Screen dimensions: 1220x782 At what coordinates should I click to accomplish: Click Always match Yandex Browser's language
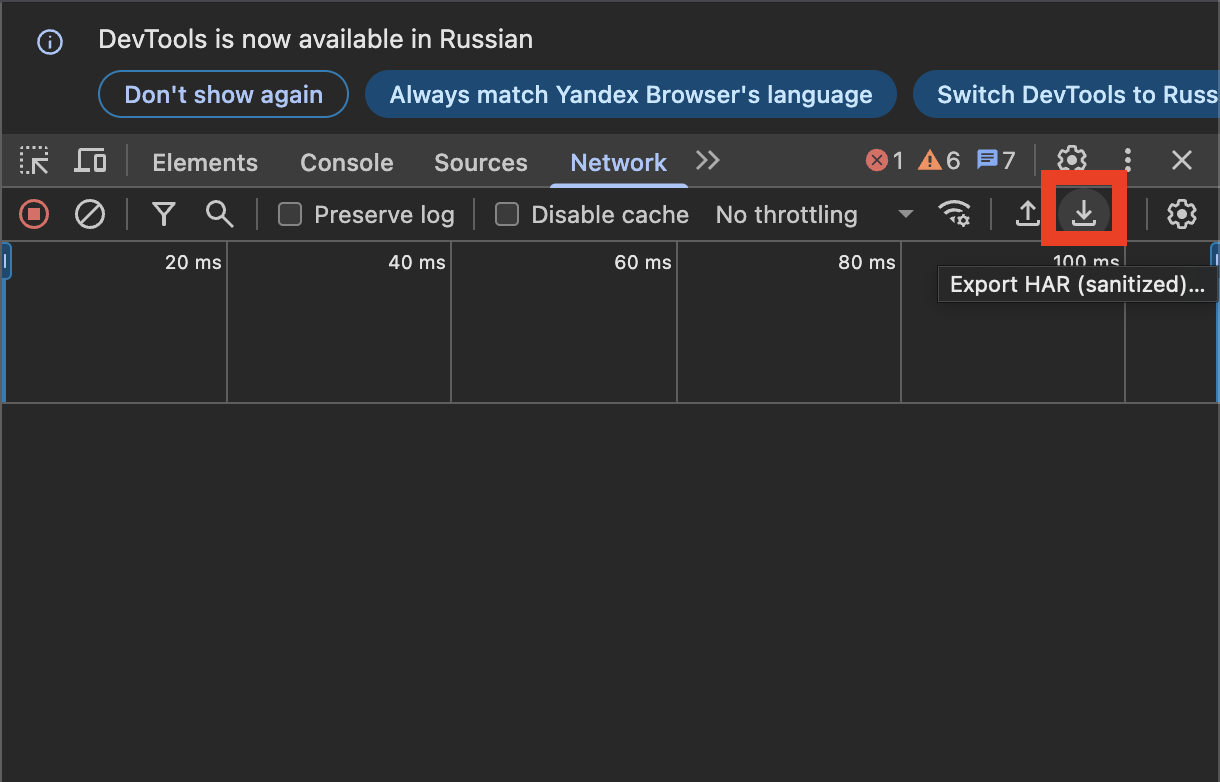(x=630, y=95)
